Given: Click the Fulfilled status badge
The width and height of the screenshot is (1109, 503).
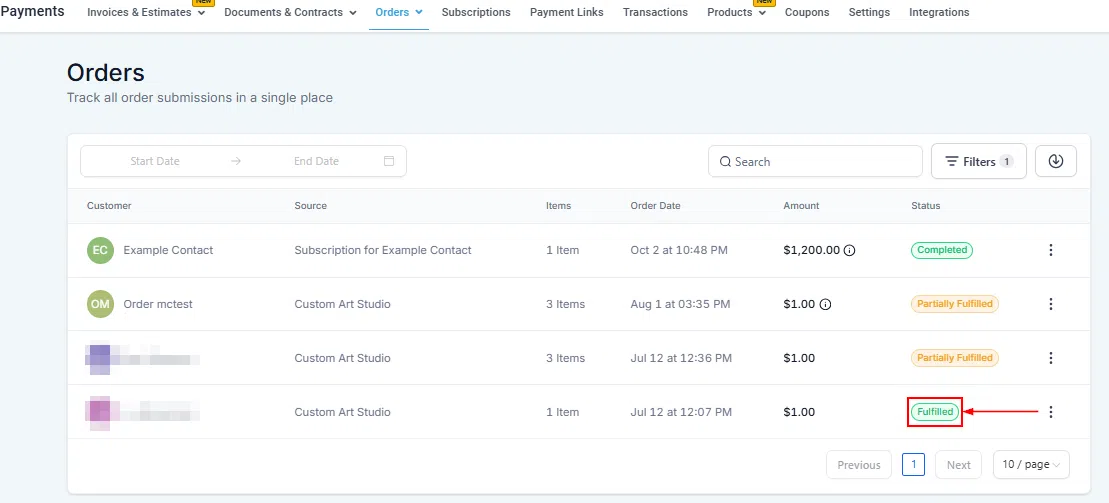Looking at the screenshot, I should [x=935, y=412].
